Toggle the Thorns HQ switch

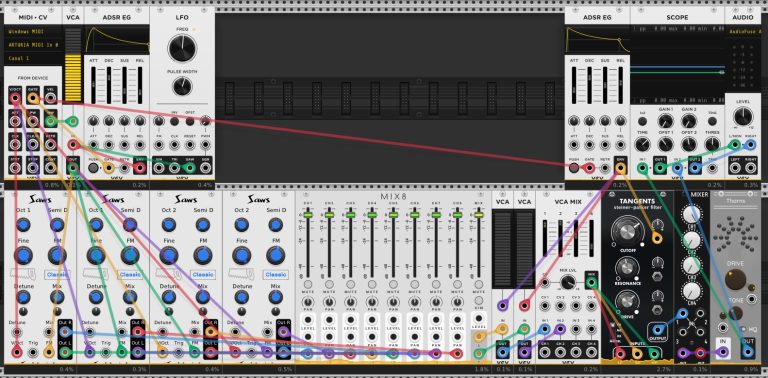(743, 329)
